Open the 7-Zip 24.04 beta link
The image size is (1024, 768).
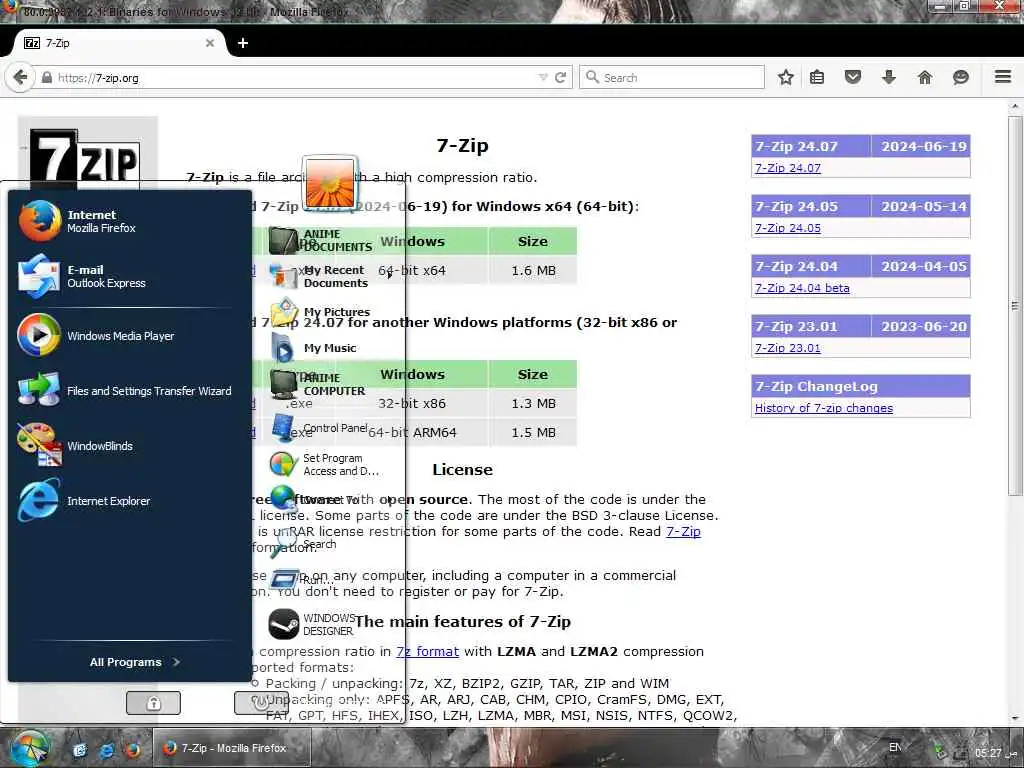point(802,288)
